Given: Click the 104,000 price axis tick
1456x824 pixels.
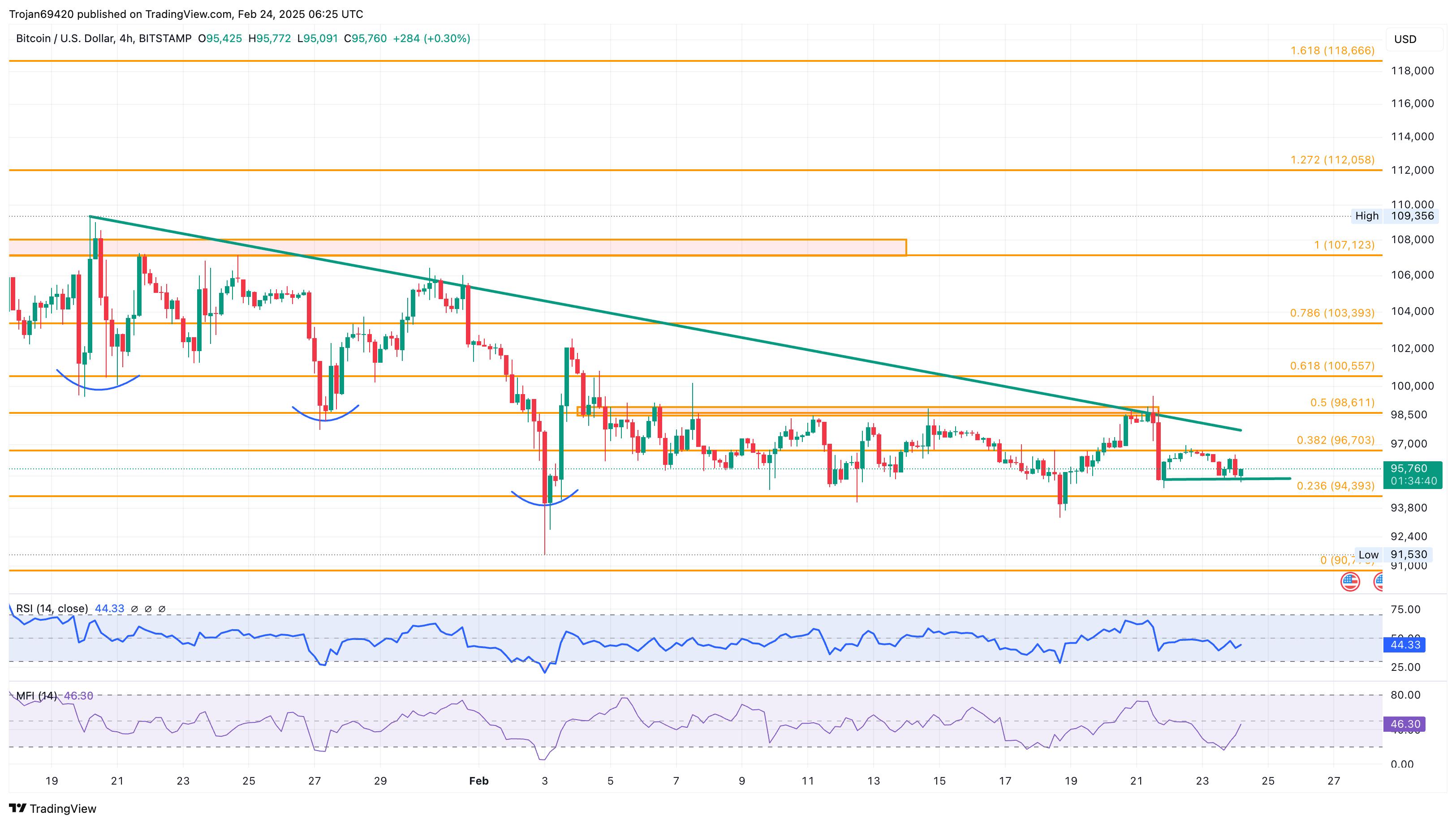Looking at the screenshot, I should (x=1413, y=311).
